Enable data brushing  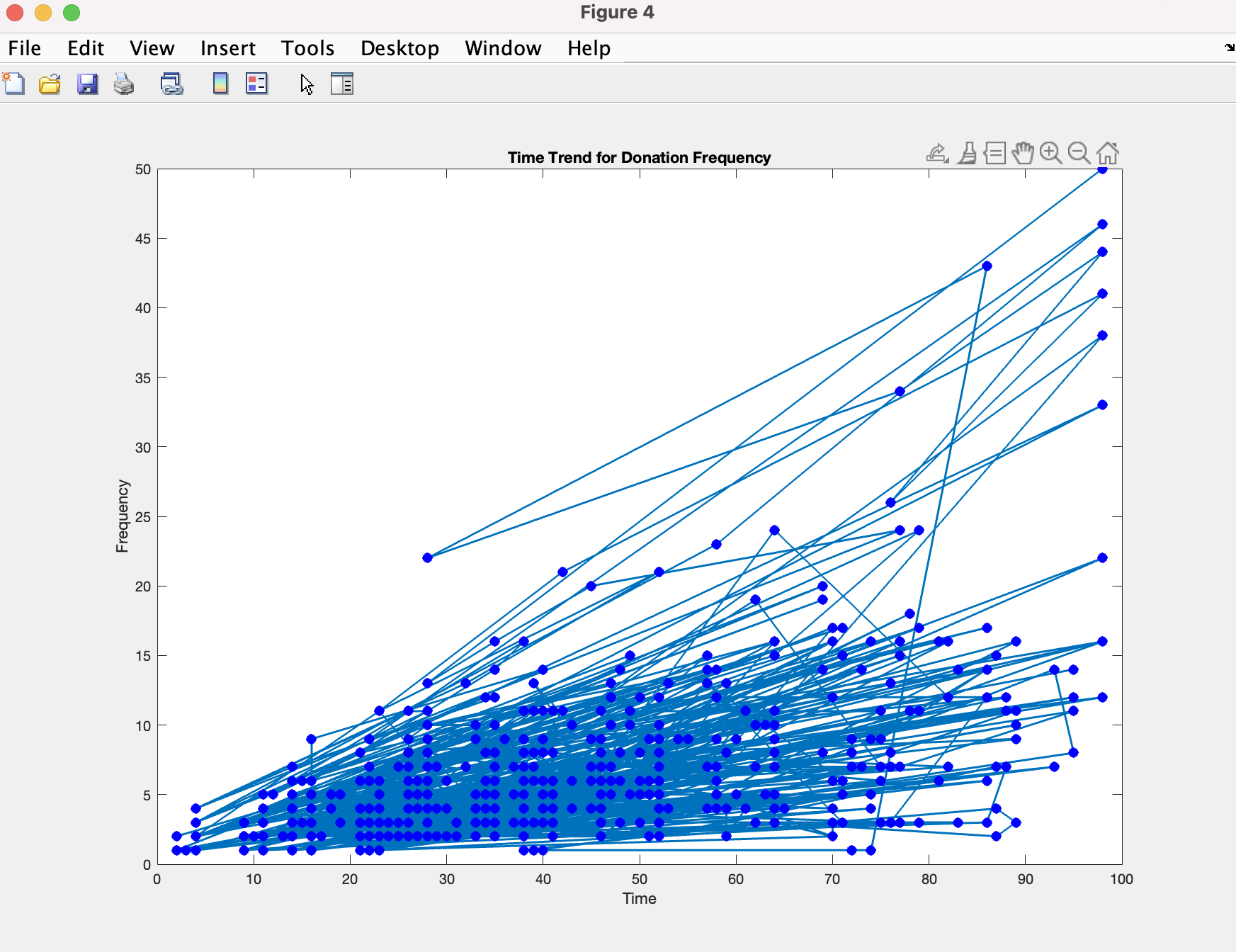coord(966,153)
